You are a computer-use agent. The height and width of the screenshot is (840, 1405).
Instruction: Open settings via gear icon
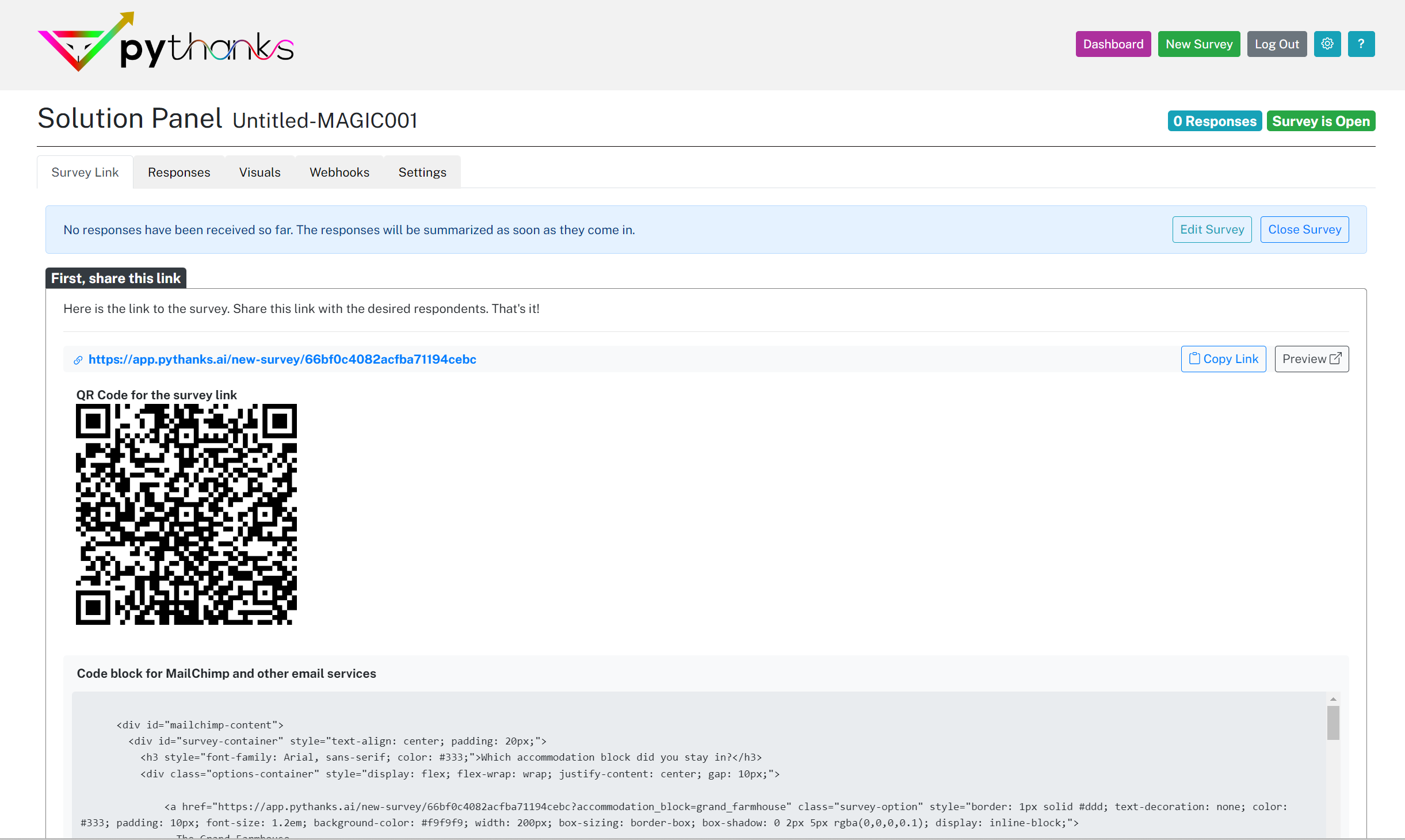click(1327, 44)
